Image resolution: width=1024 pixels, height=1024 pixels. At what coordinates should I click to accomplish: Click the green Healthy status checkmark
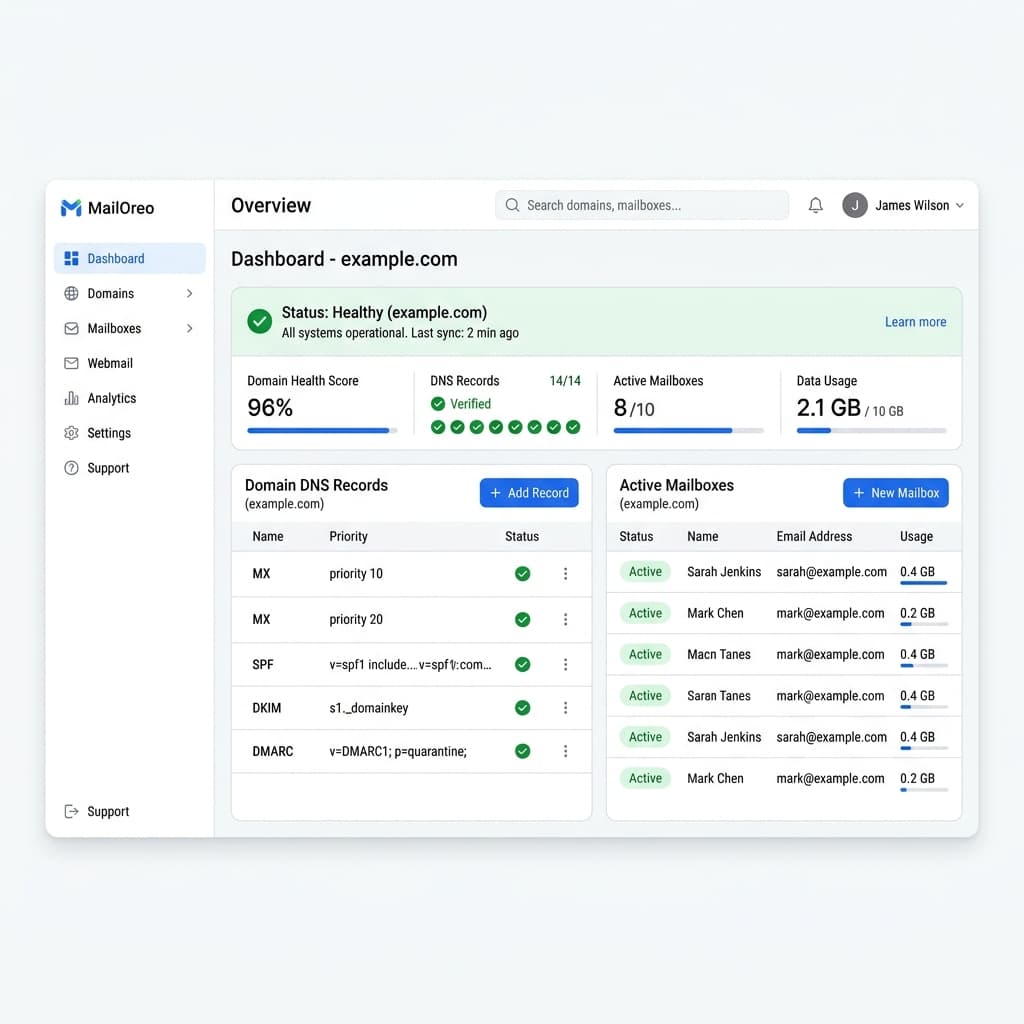(259, 321)
